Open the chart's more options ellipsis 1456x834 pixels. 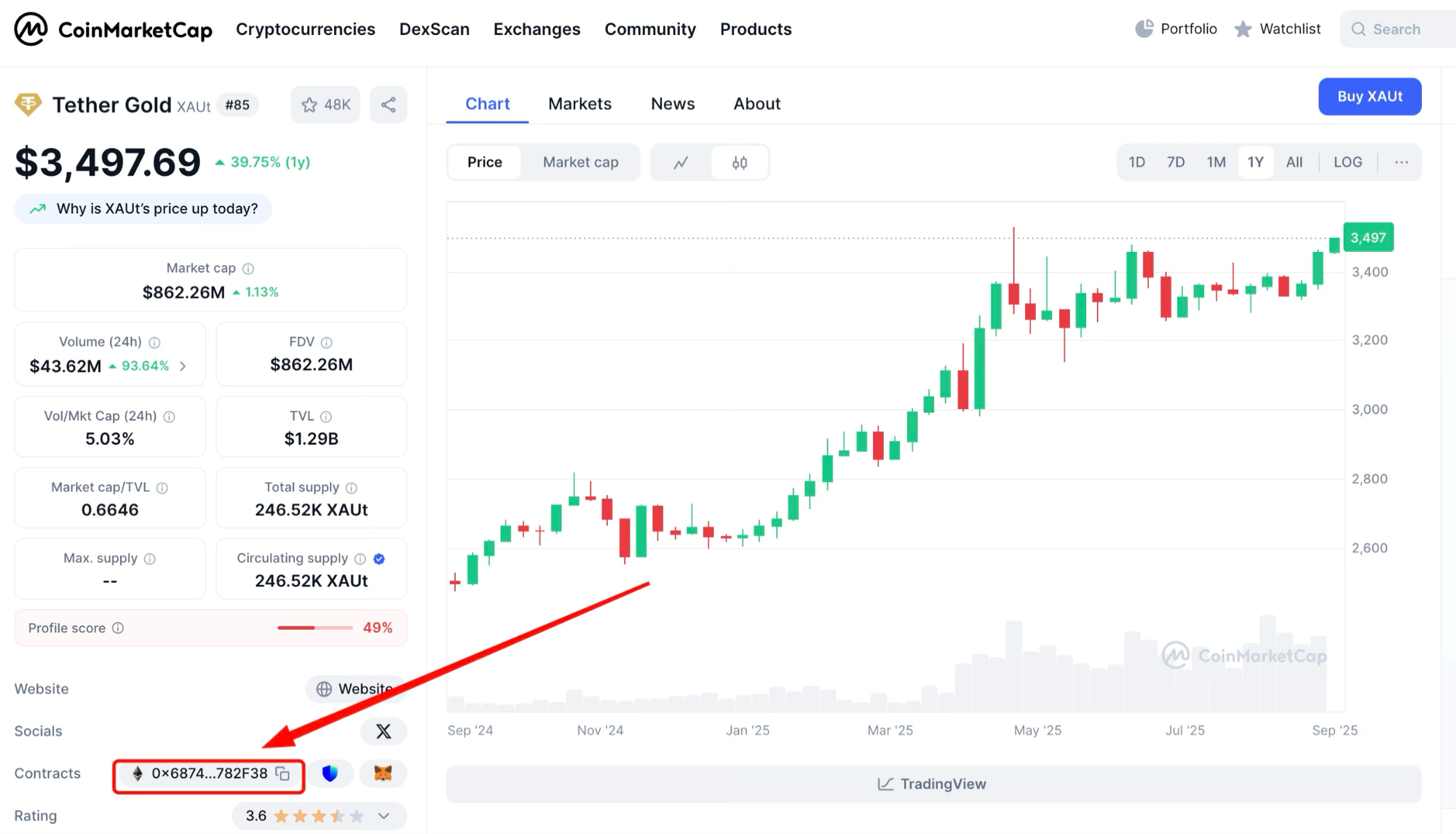tap(1401, 162)
